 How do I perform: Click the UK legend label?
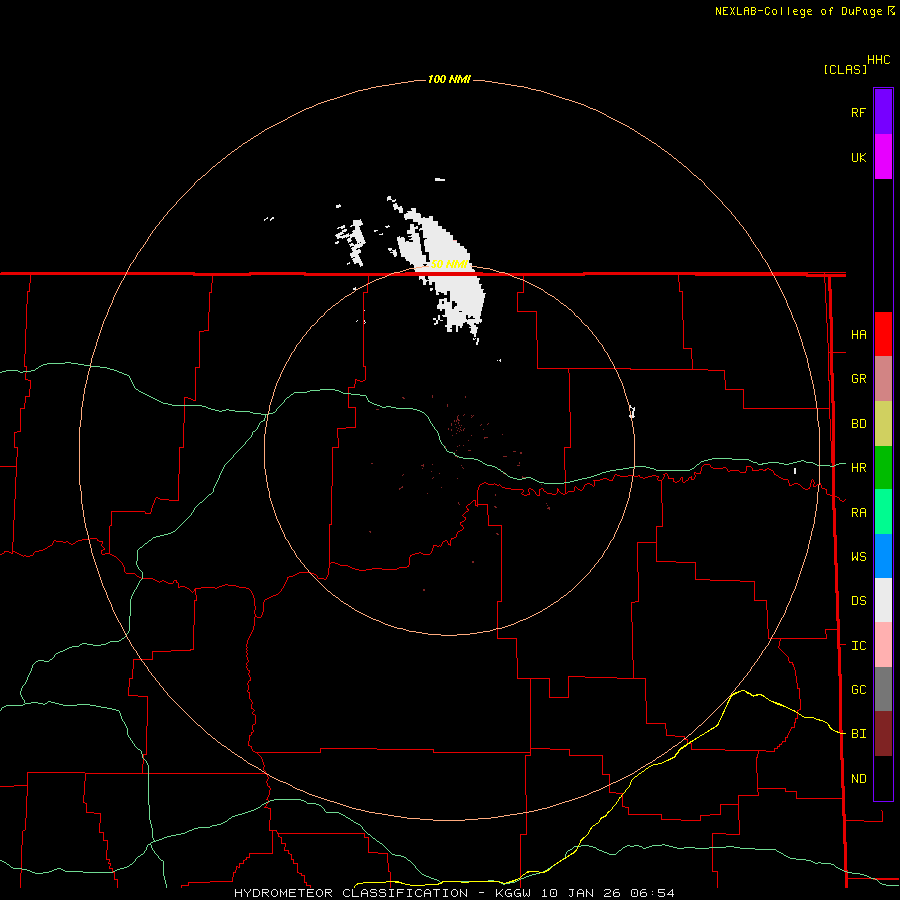click(x=858, y=157)
